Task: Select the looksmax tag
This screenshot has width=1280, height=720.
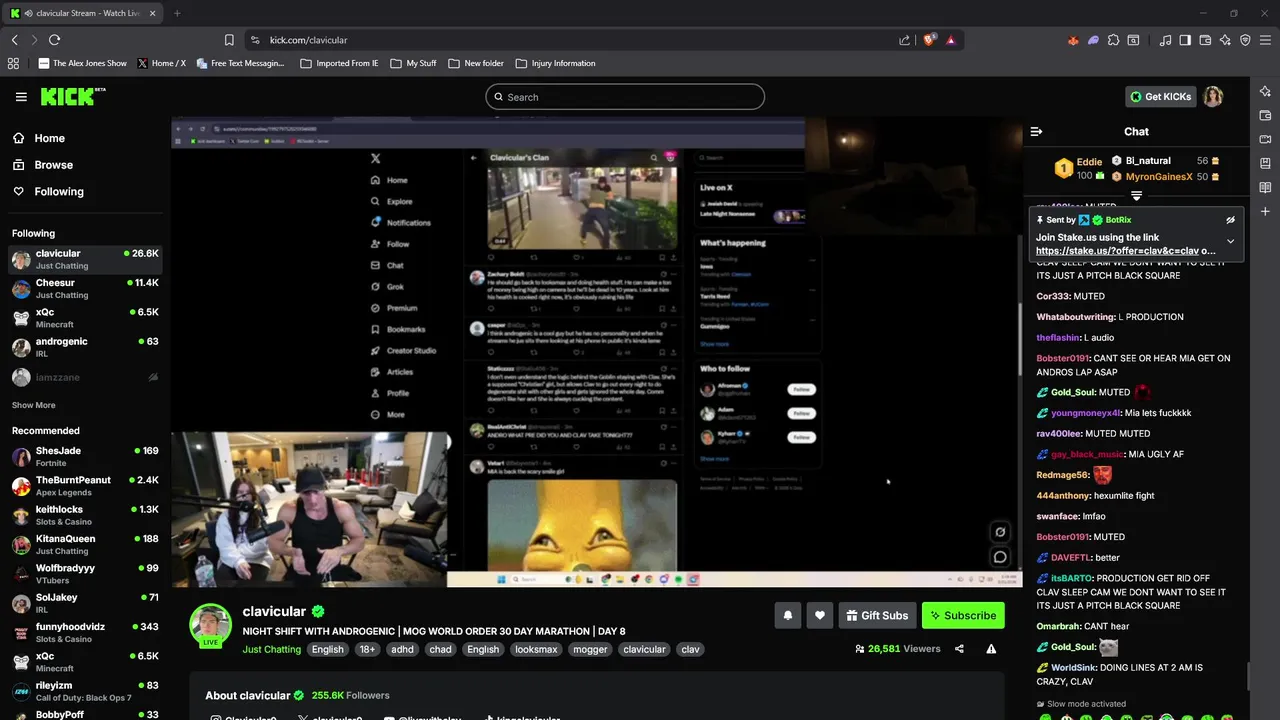Action: 536,649
